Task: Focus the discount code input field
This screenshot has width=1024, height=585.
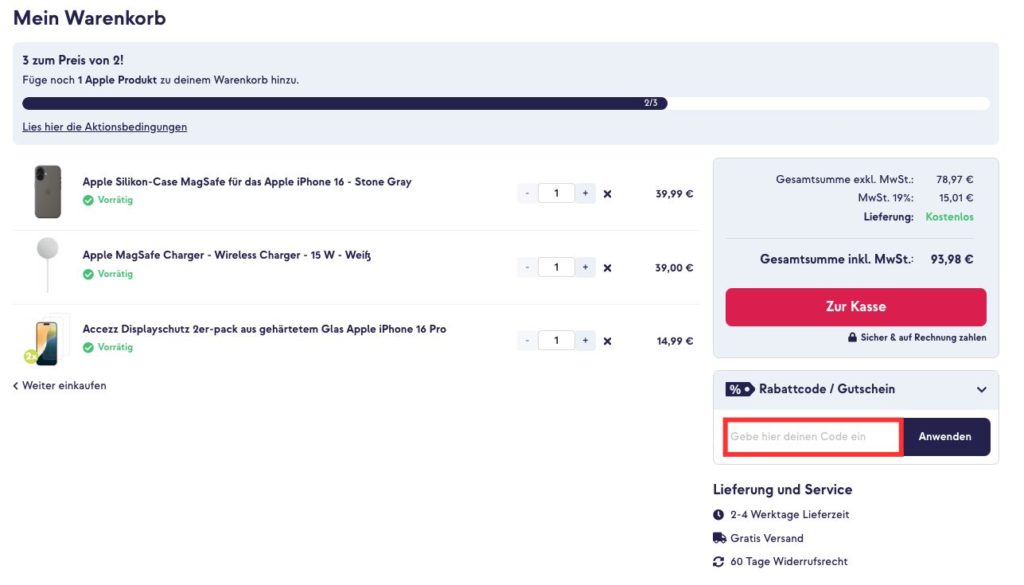Action: click(x=814, y=437)
